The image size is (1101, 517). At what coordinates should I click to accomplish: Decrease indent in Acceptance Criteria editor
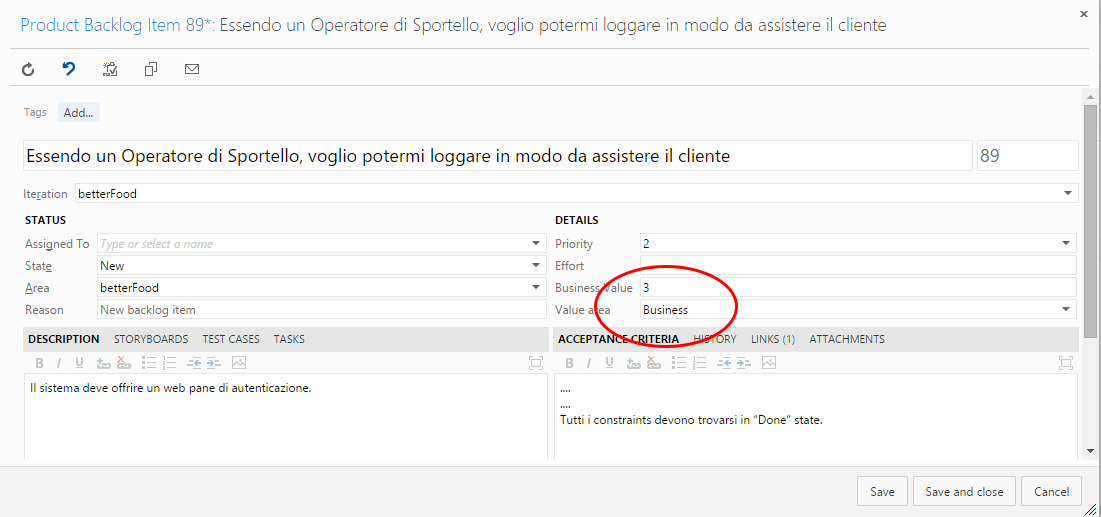pos(724,363)
